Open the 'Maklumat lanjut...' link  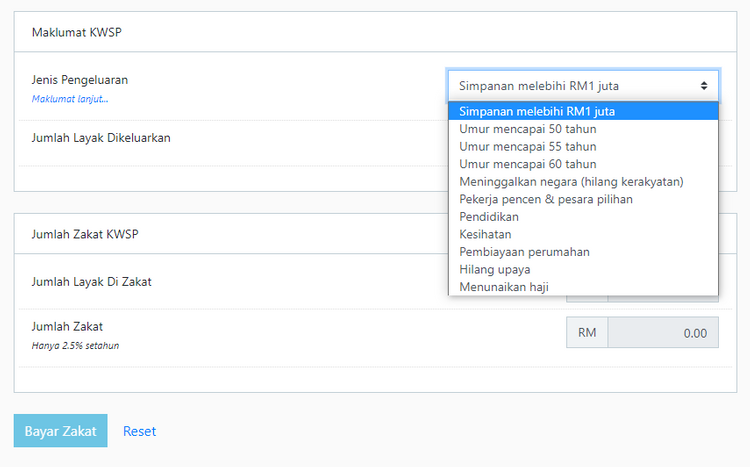70,99
